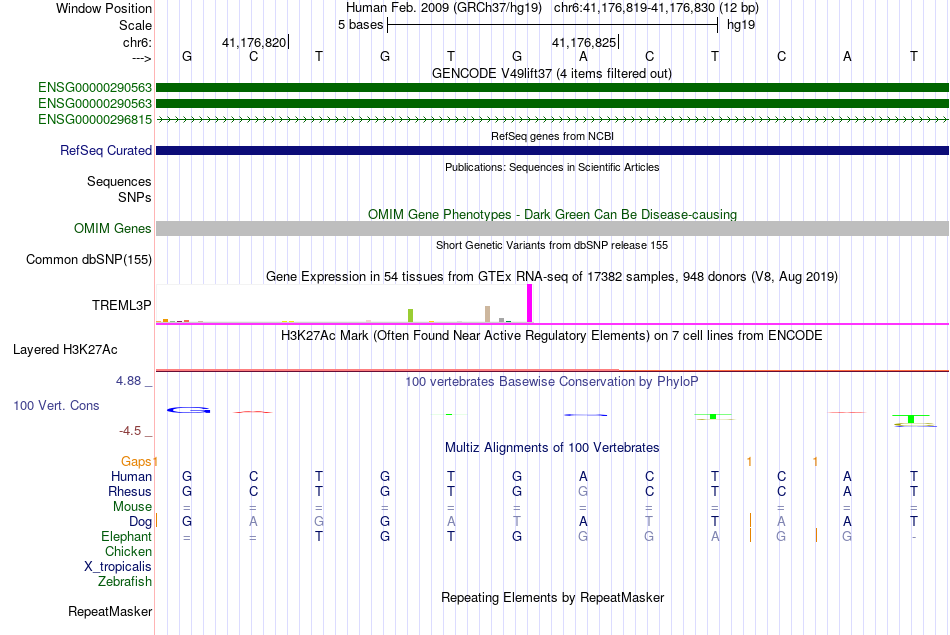Click the GTEx Gene Expression track title
950x635 pixels.
pos(551,277)
